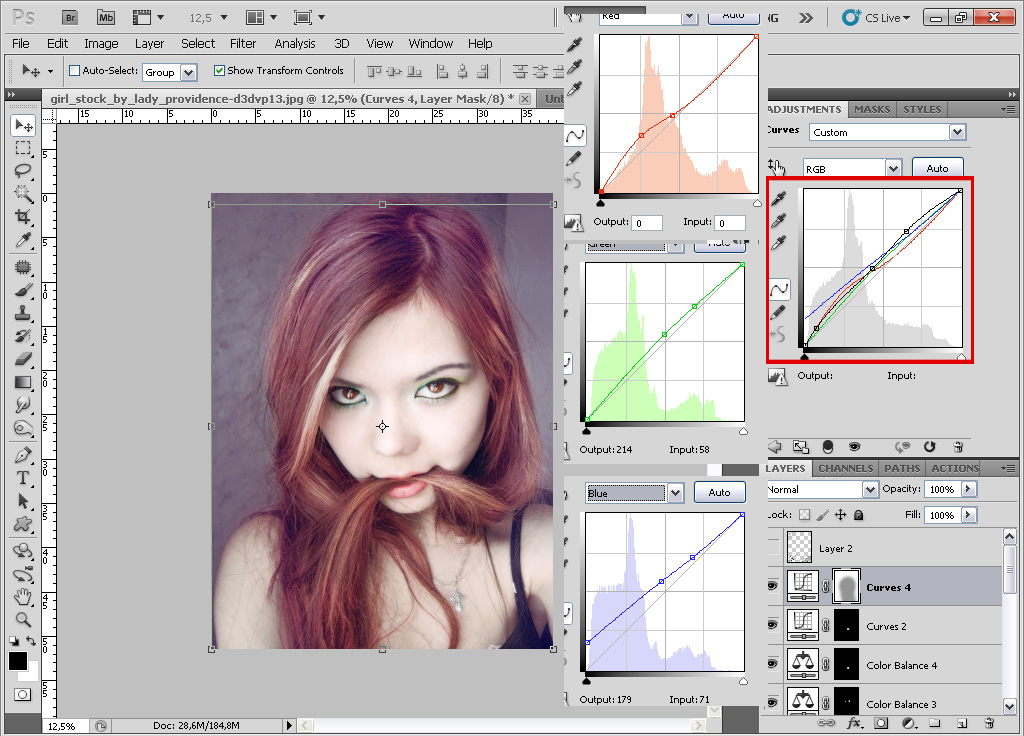Select the Rectangular Marquee tool
Screen dimensions: 1024x736
point(24,148)
